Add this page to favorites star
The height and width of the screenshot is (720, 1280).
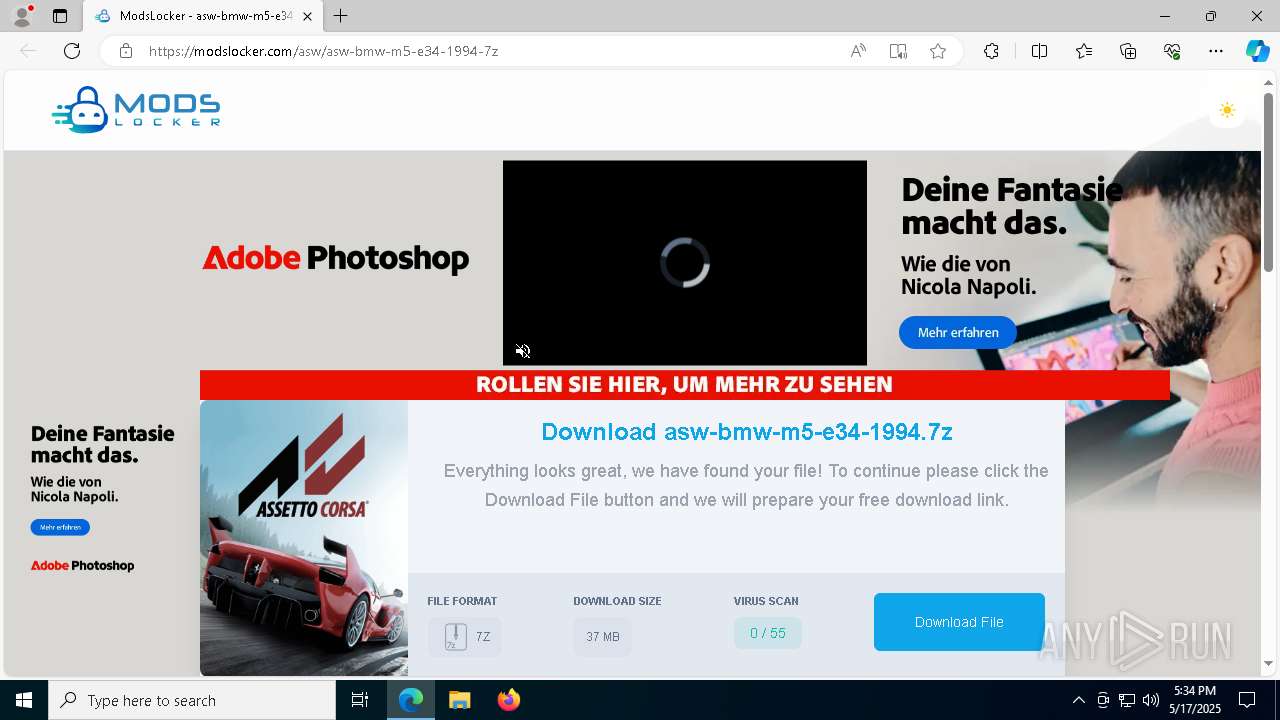[938, 51]
